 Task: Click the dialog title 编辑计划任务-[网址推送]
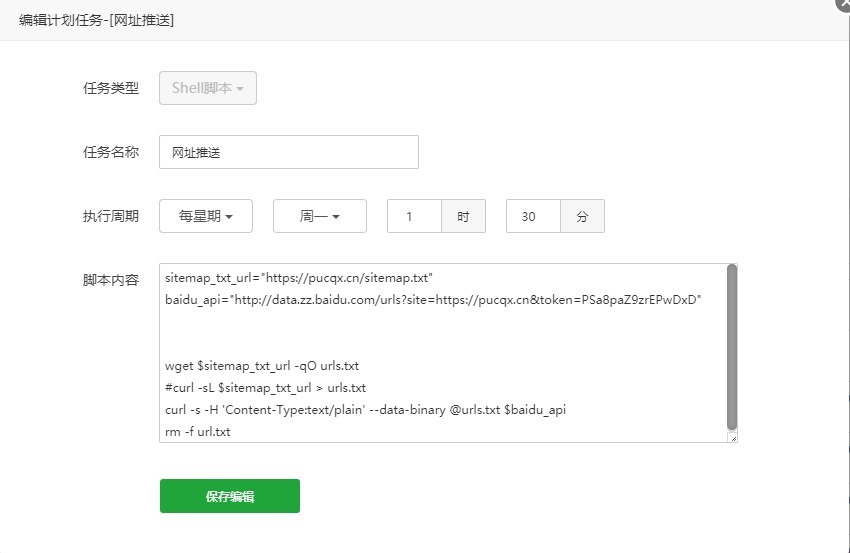pos(96,20)
